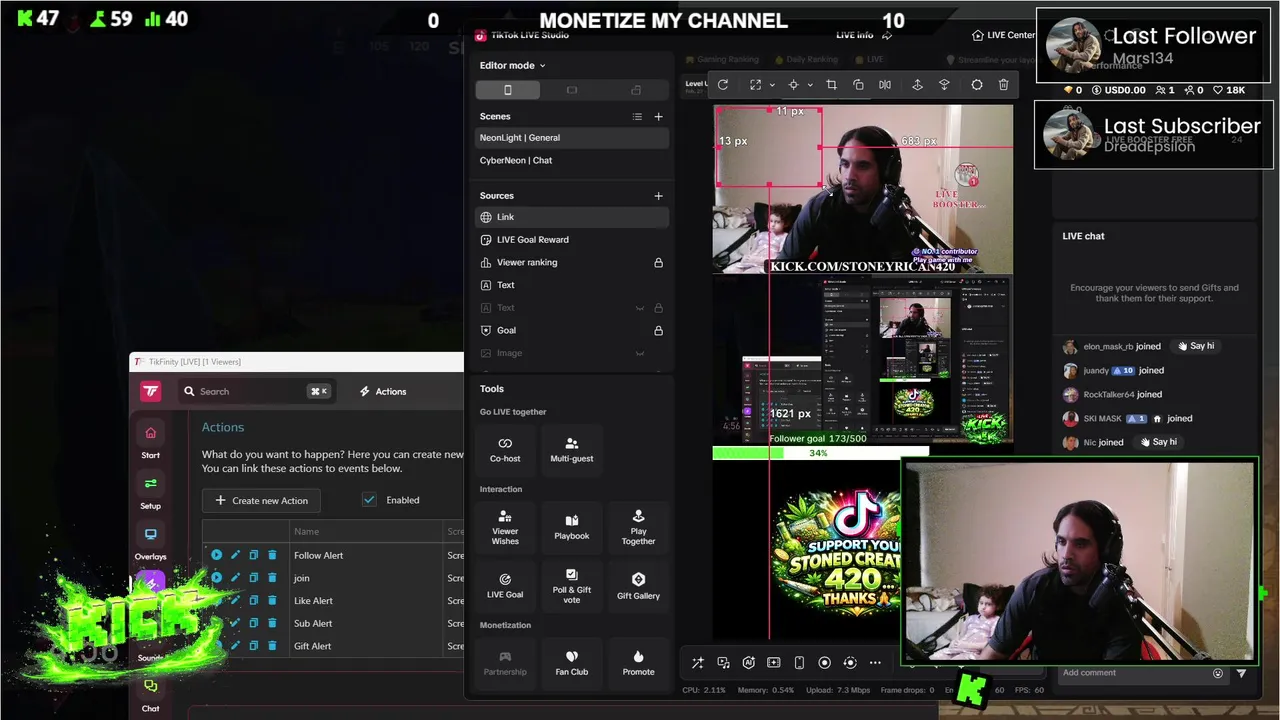This screenshot has height=720, width=1280.
Task: Open TikFinity Setup sidebar item
Action: [x=150, y=493]
